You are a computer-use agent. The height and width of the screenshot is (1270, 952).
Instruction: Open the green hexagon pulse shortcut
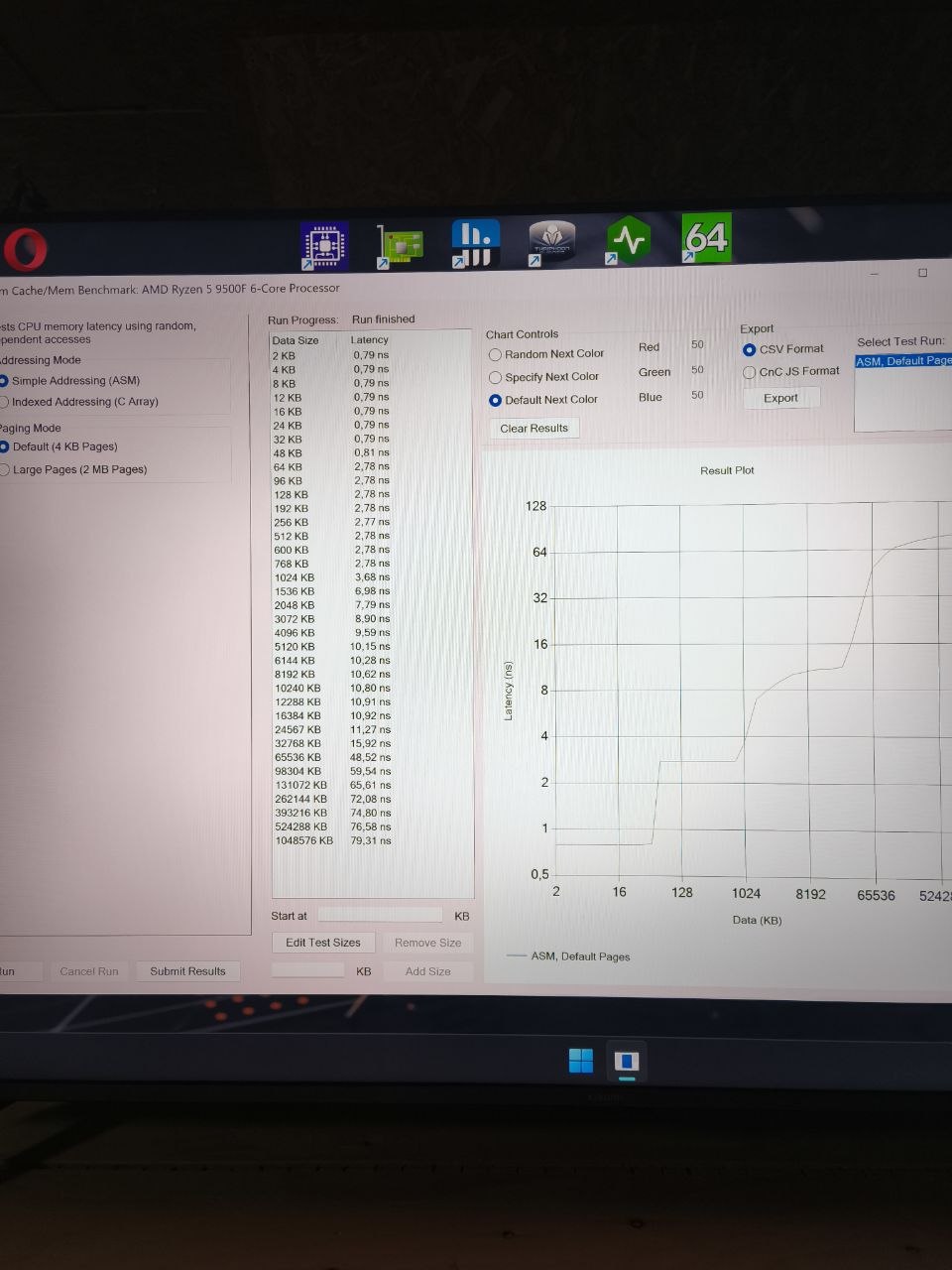click(629, 240)
